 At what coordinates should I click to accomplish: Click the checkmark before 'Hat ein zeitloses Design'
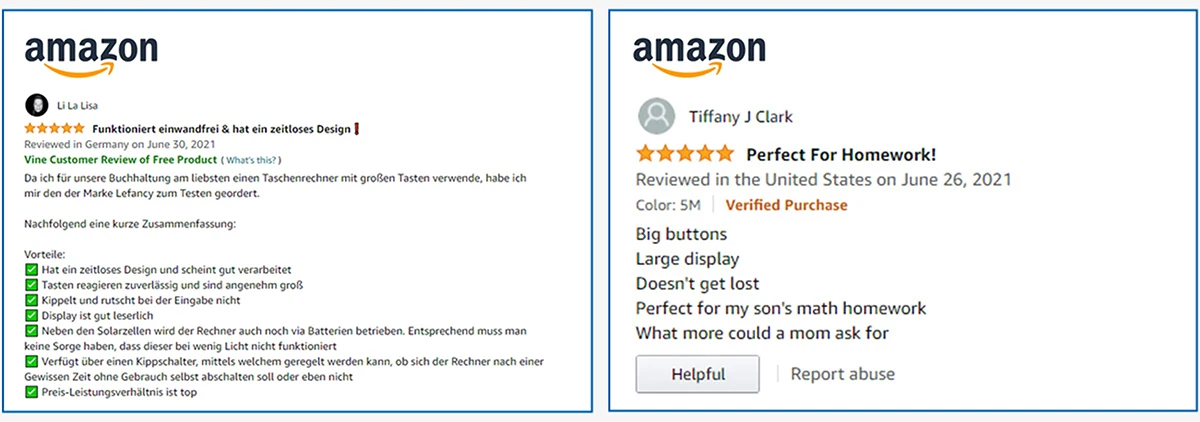pyautogui.click(x=31, y=269)
